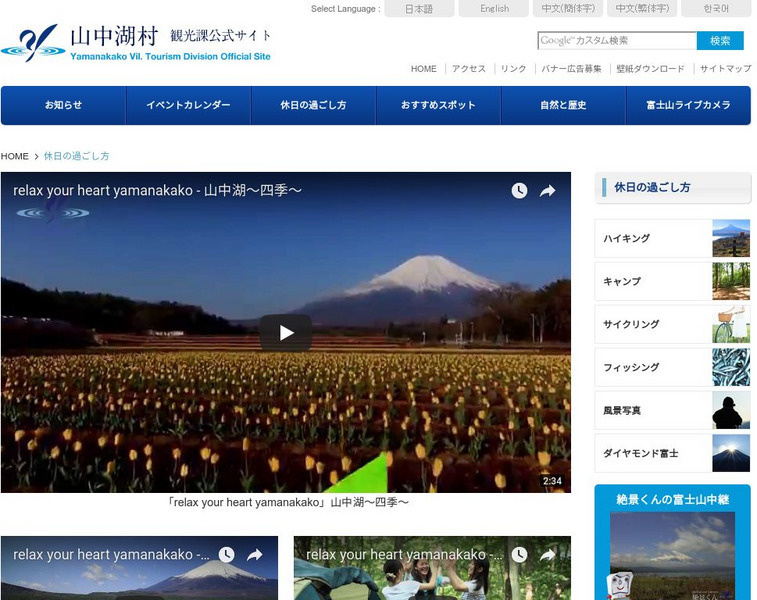Open the おすすめスポット navigation tab
Image resolution: width=757 pixels, height=600 pixels.
click(x=438, y=105)
